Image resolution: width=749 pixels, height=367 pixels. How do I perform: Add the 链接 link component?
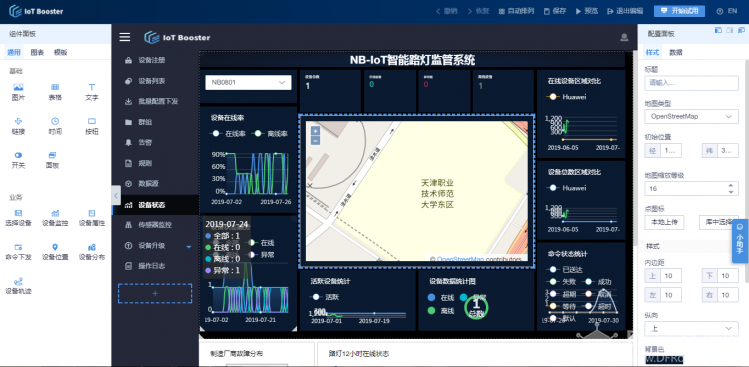[18, 126]
